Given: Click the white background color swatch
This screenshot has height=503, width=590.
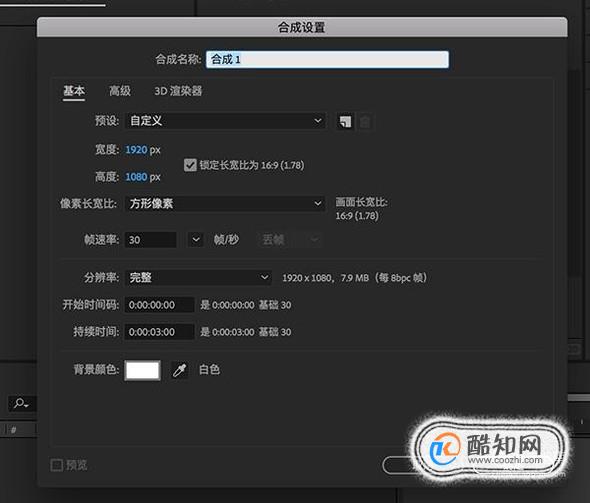Looking at the screenshot, I should click(143, 370).
